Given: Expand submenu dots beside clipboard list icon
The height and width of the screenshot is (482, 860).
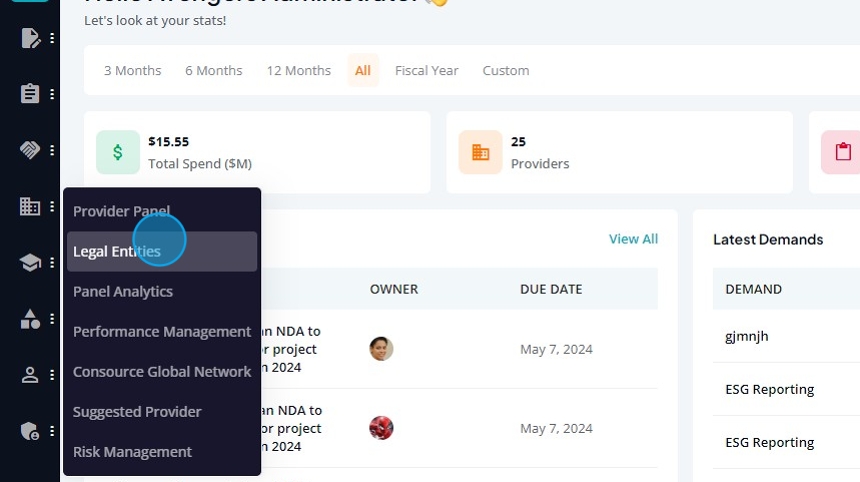Looking at the screenshot, I should (52, 94).
